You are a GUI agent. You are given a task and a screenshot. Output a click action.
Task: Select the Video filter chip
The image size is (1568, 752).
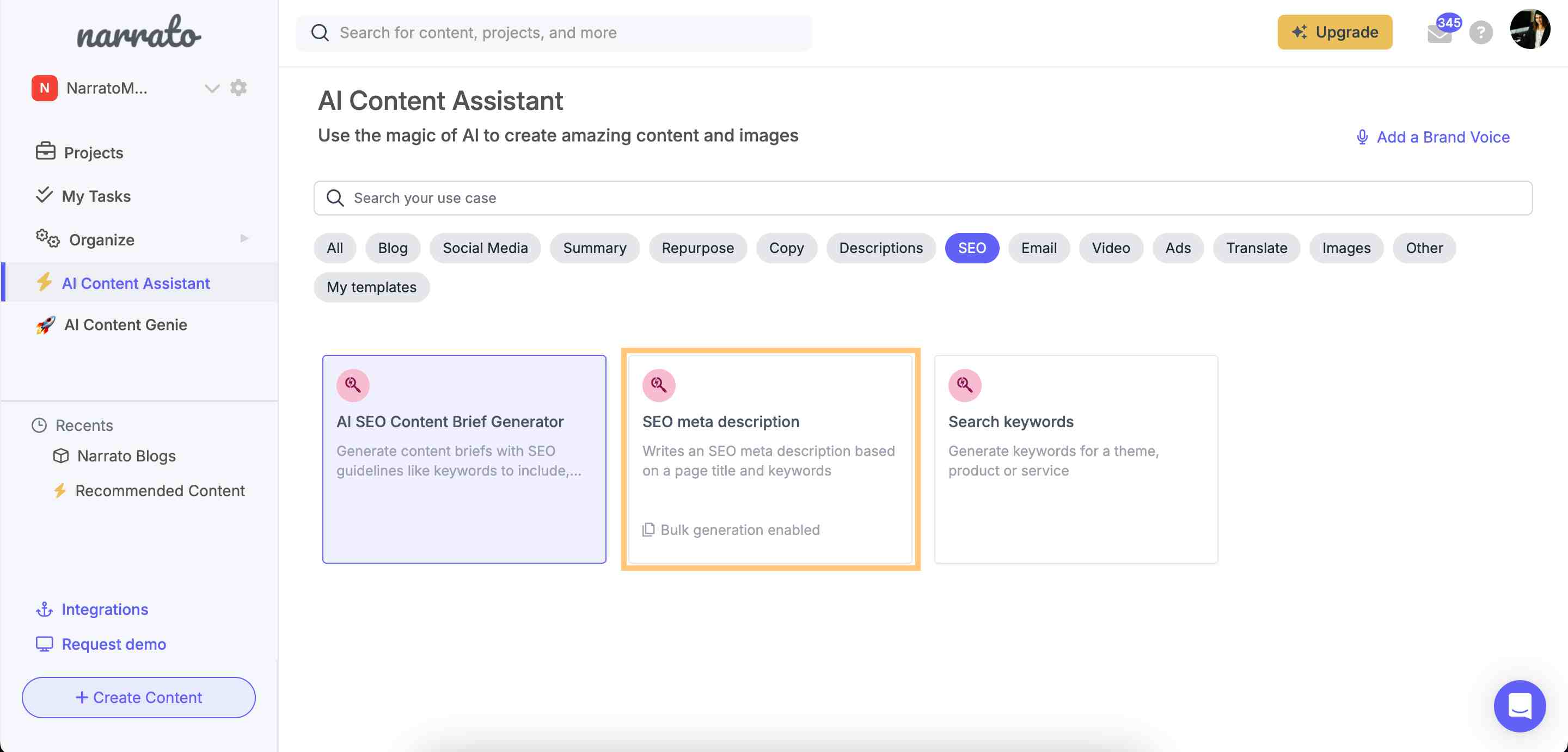[1111, 248]
